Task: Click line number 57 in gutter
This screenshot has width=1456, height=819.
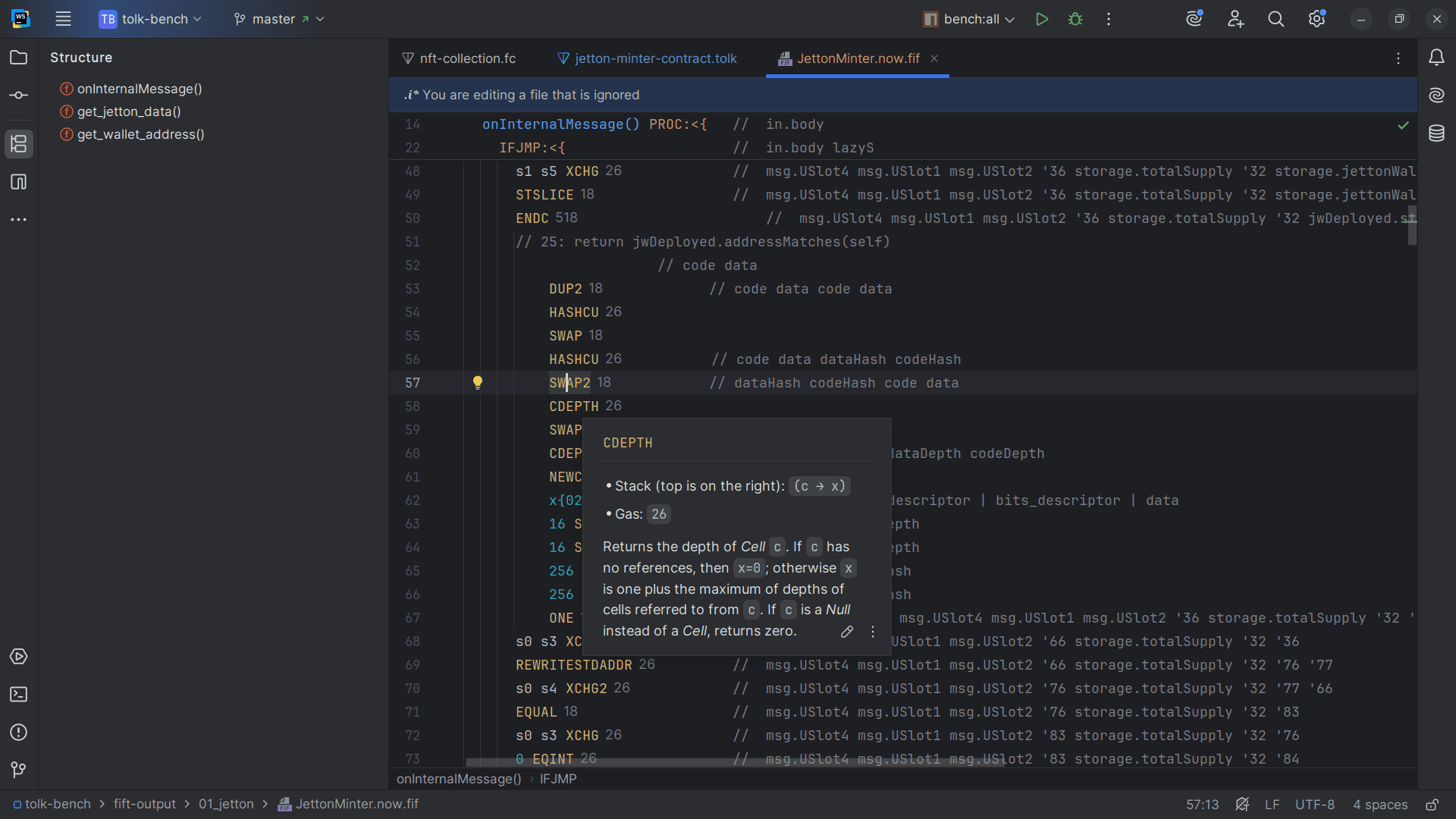Action: coord(412,383)
